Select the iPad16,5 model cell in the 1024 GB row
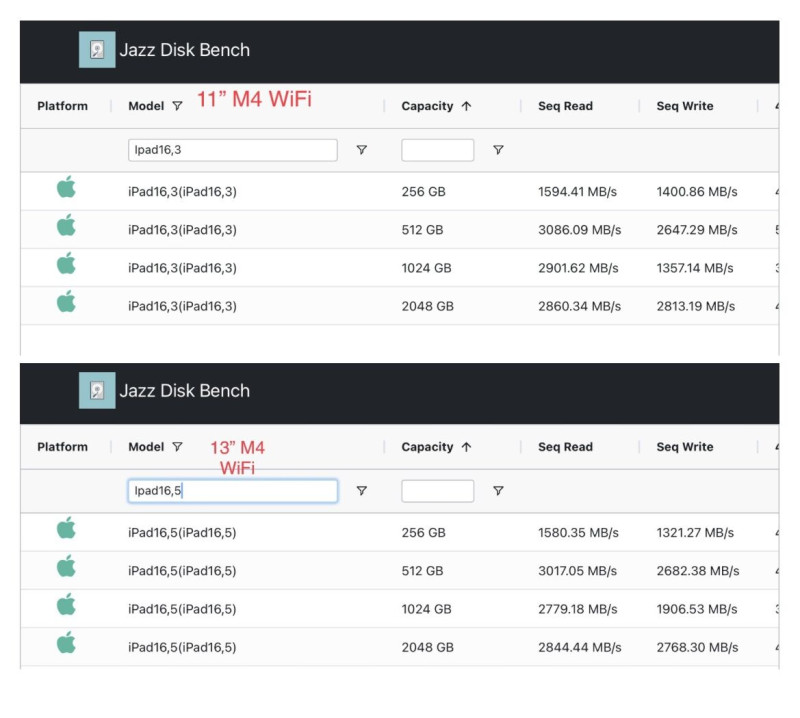 point(182,609)
